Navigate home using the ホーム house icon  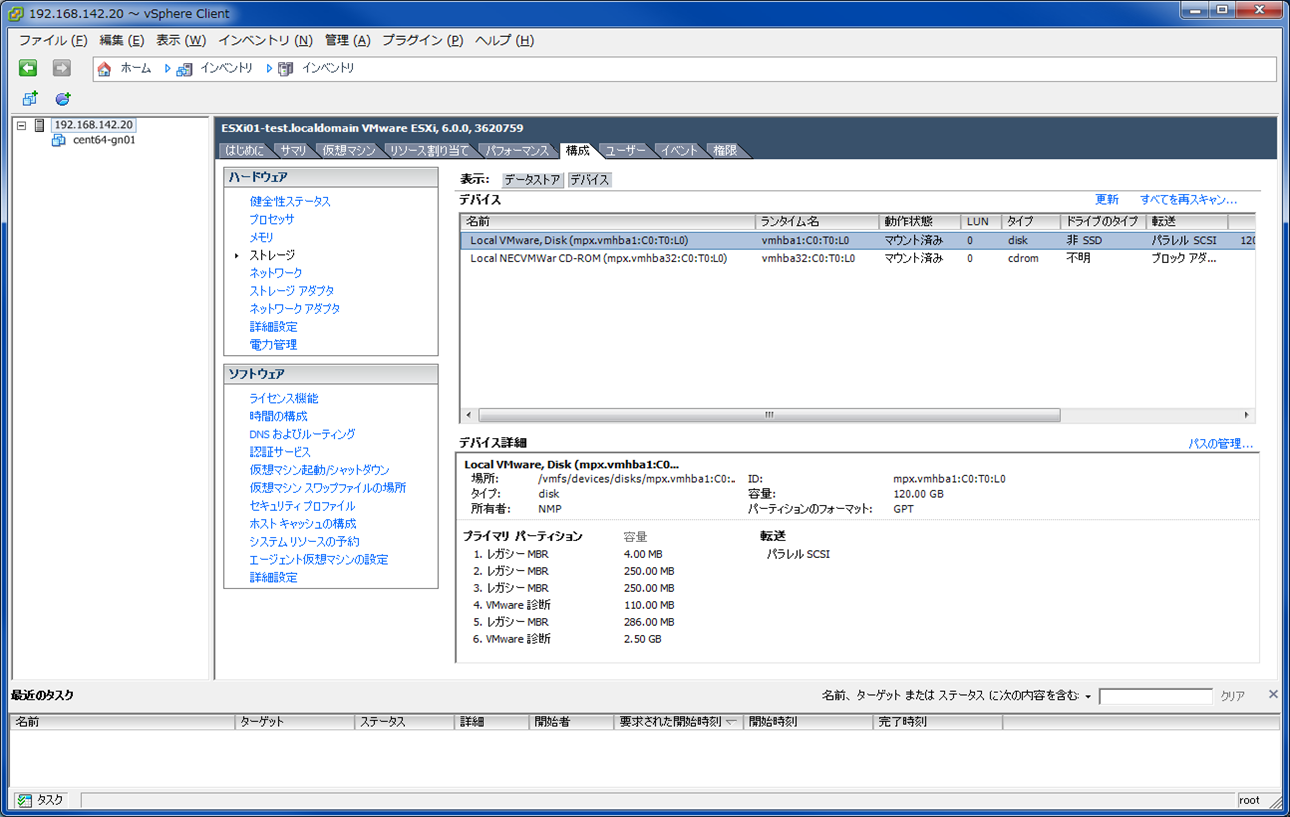point(106,68)
